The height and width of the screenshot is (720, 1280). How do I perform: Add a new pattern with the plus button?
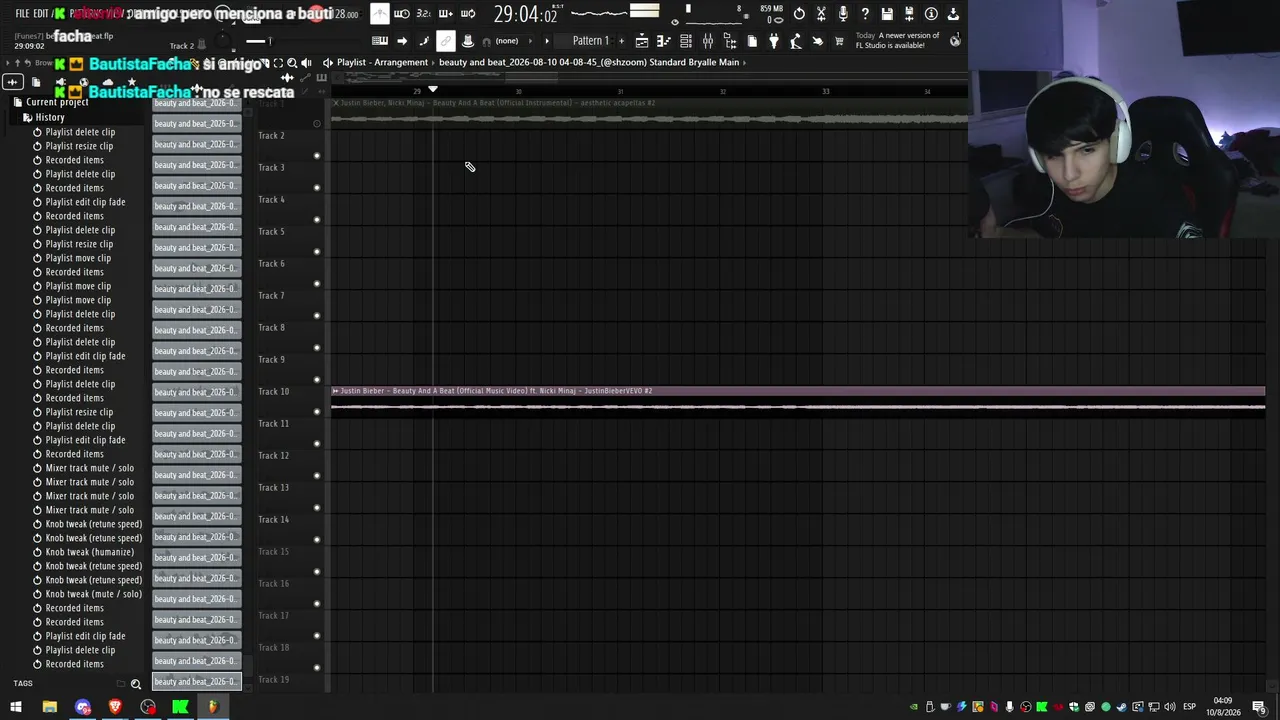point(622,41)
